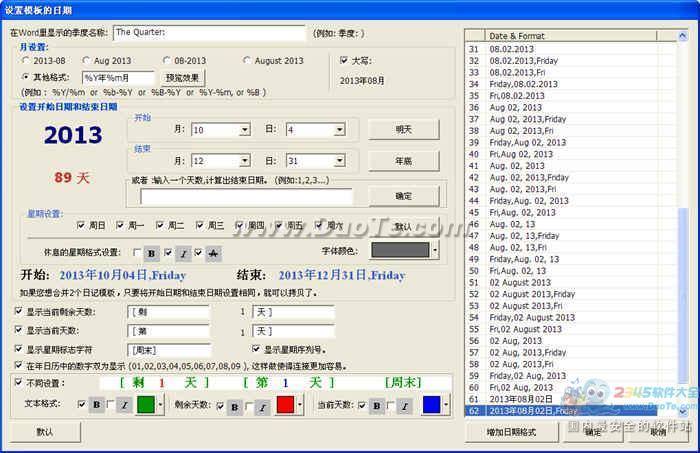Open dropdown arrow beside green text color
The width and height of the screenshot is (700, 453).
(x=160, y=405)
